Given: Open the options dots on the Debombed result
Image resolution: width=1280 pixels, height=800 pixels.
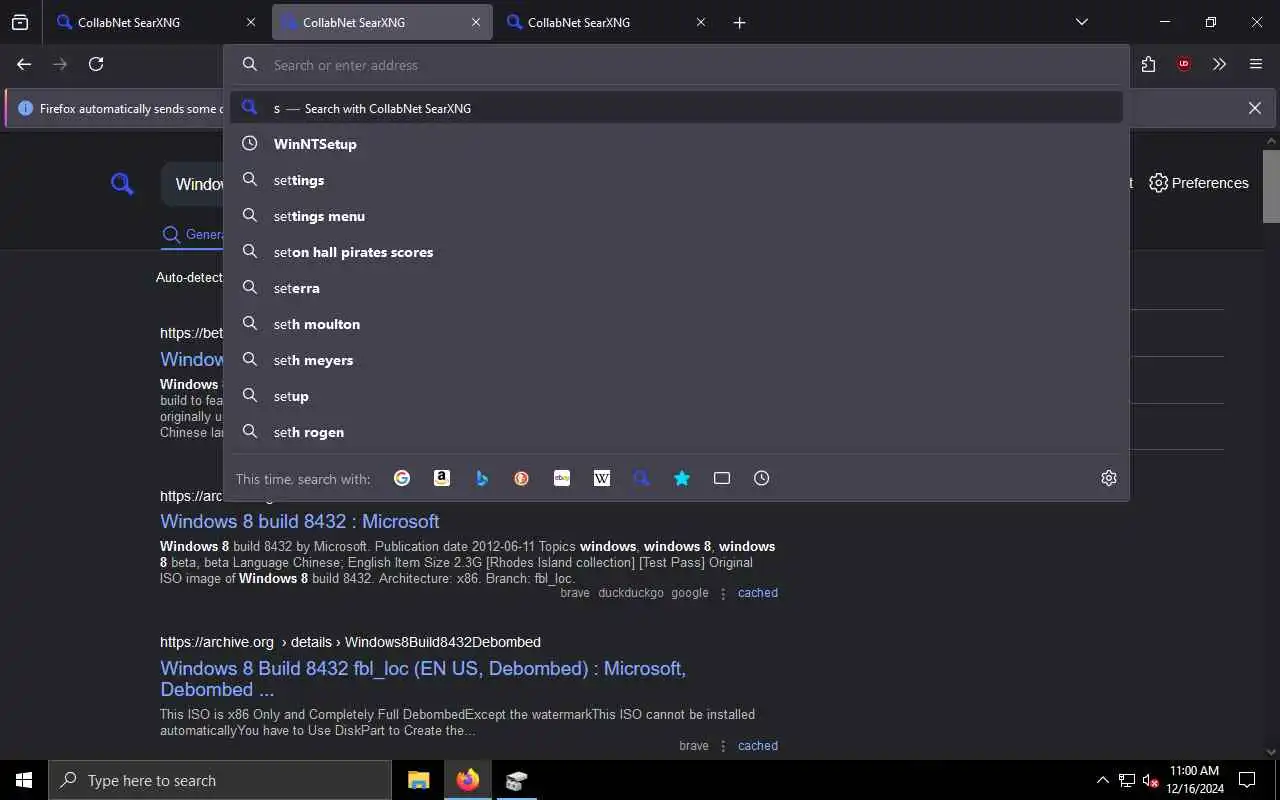Looking at the screenshot, I should click(x=723, y=746).
